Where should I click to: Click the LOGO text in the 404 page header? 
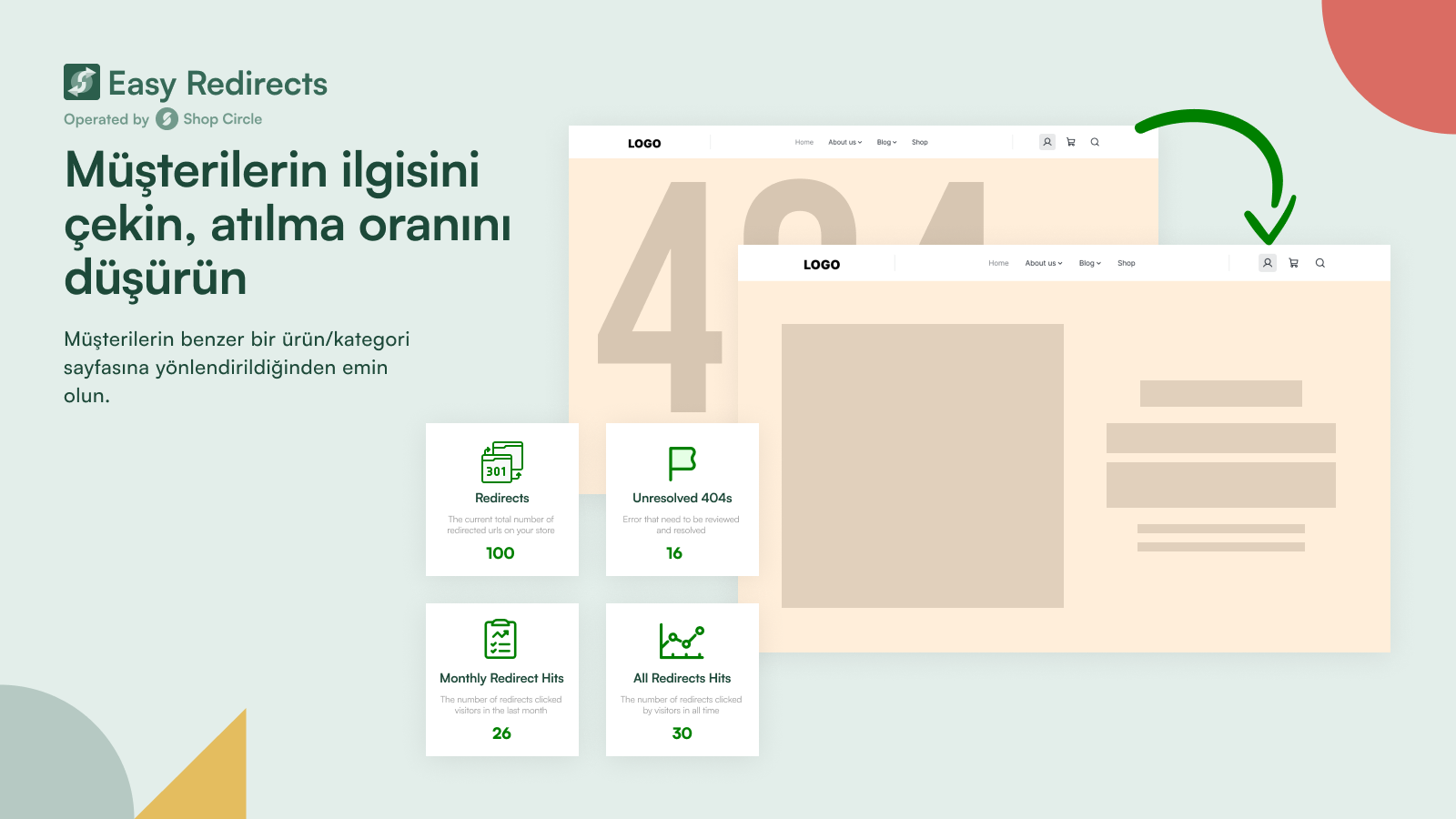point(644,144)
